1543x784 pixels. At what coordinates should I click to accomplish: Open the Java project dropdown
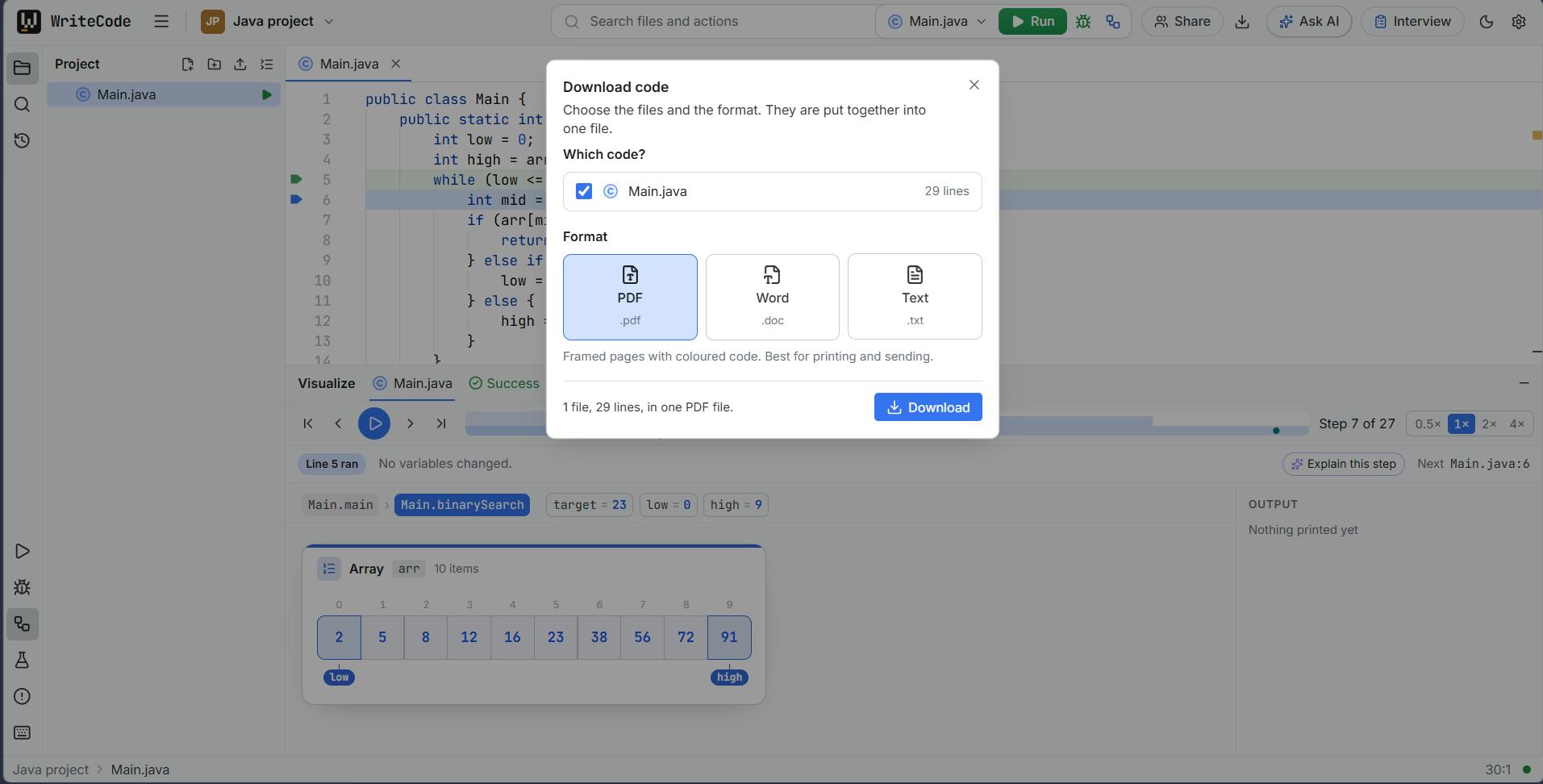[268, 22]
